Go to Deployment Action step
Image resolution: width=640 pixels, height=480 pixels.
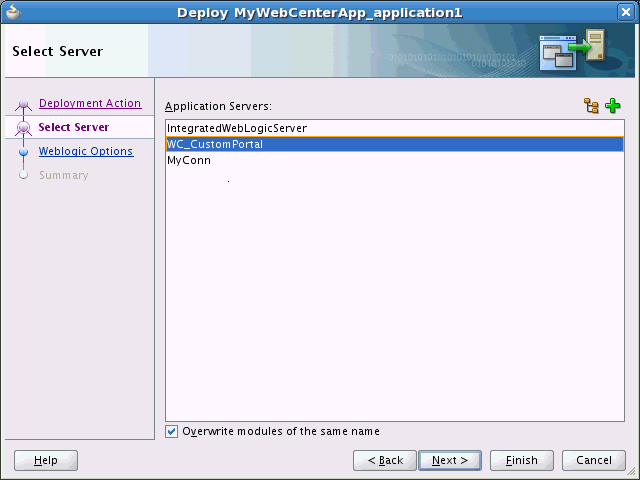90,103
